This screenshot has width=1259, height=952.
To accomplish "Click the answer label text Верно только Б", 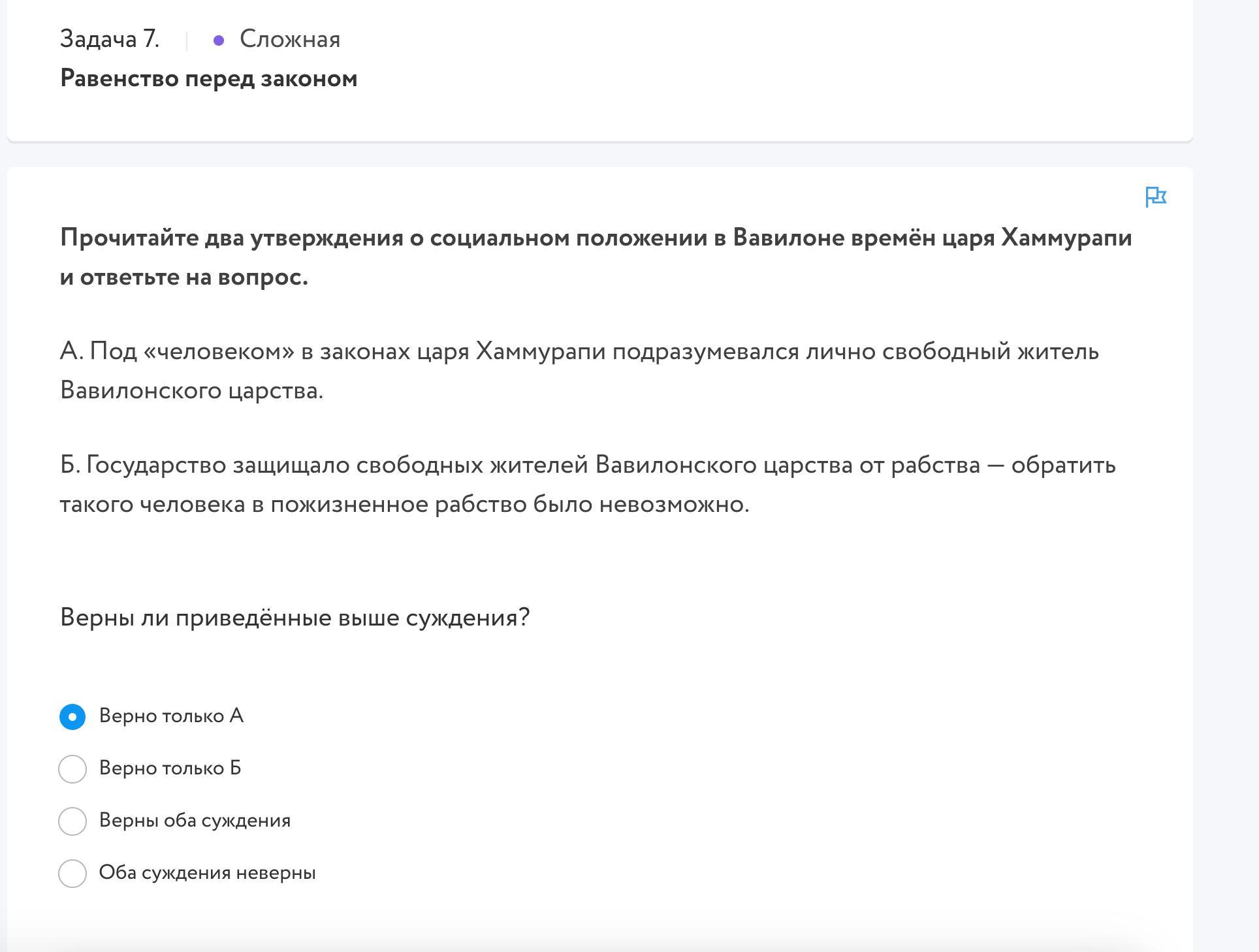I will pyautogui.click(x=170, y=768).
